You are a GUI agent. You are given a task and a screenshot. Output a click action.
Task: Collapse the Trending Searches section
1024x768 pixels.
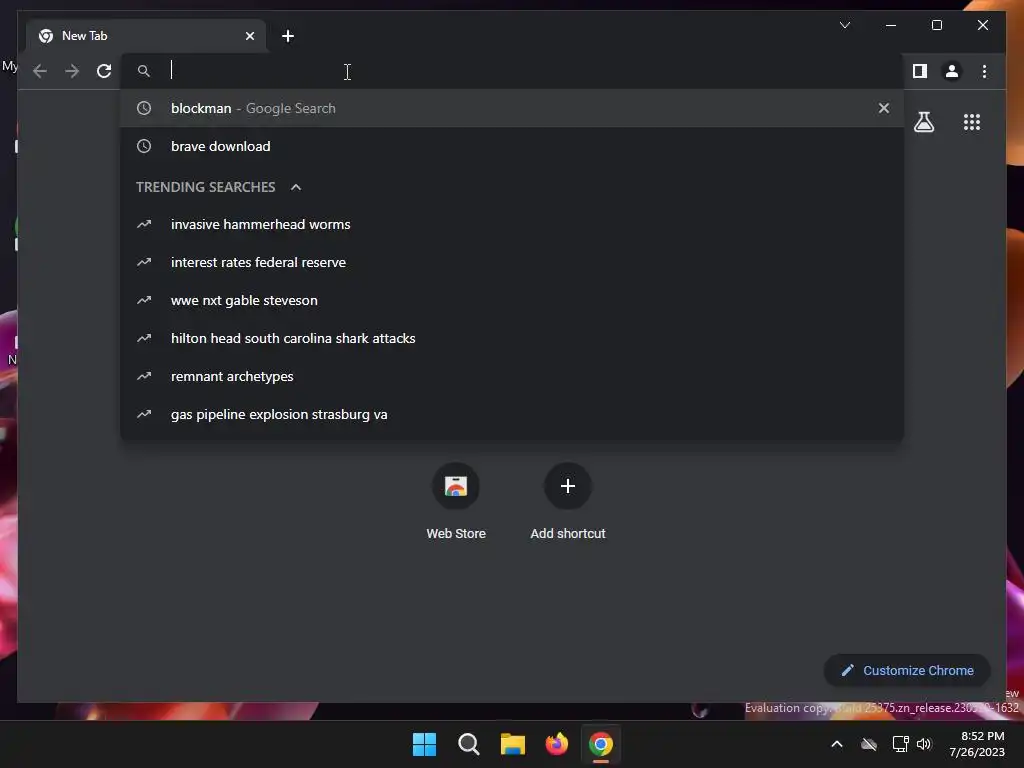pos(296,187)
